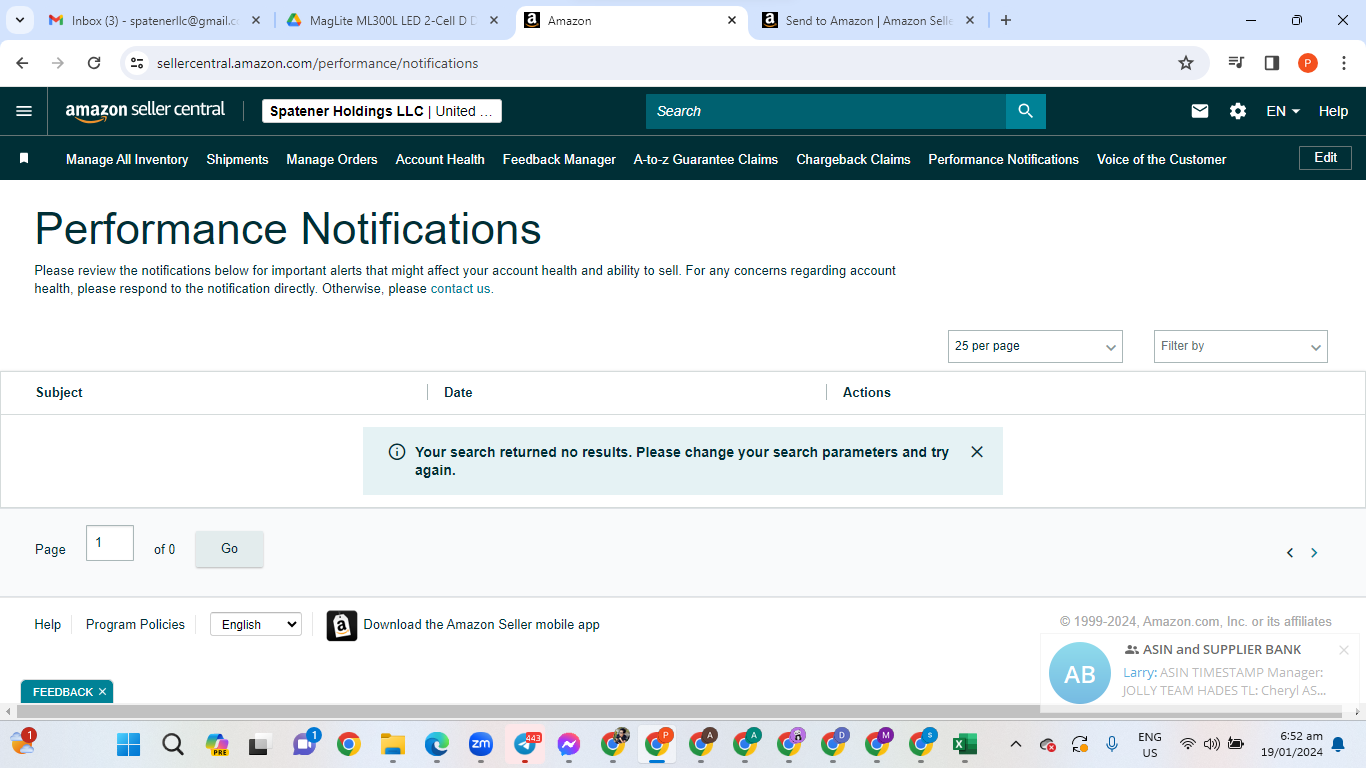Click the Go button for pagination
Image resolution: width=1366 pixels, height=768 pixels.
pos(229,549)
